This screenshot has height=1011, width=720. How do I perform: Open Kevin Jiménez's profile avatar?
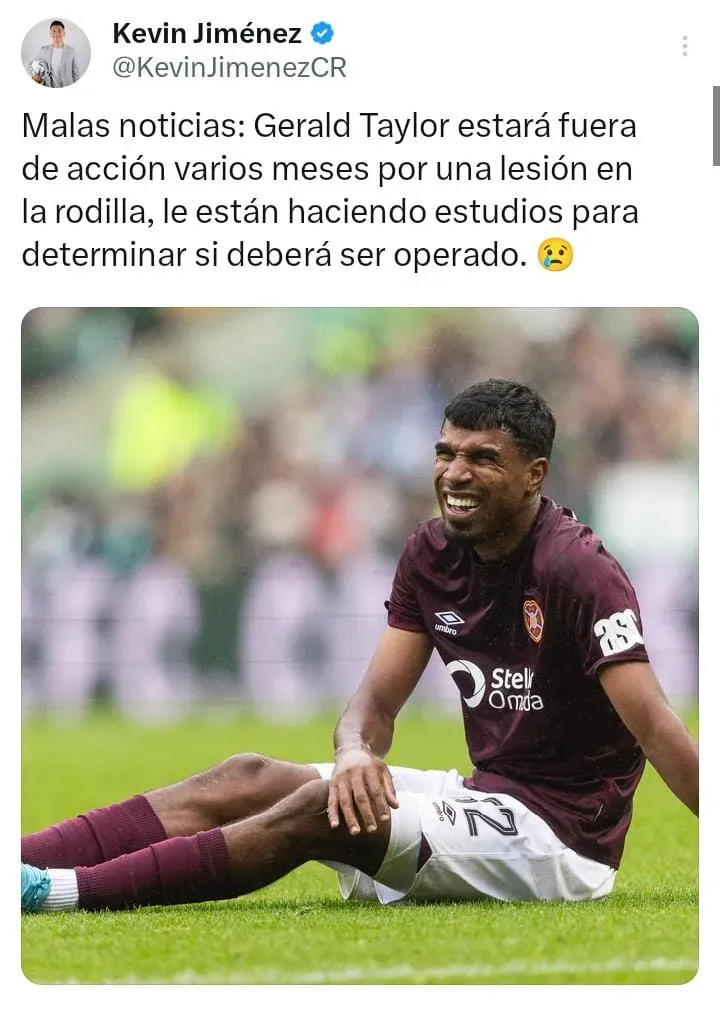coord(55,53)
